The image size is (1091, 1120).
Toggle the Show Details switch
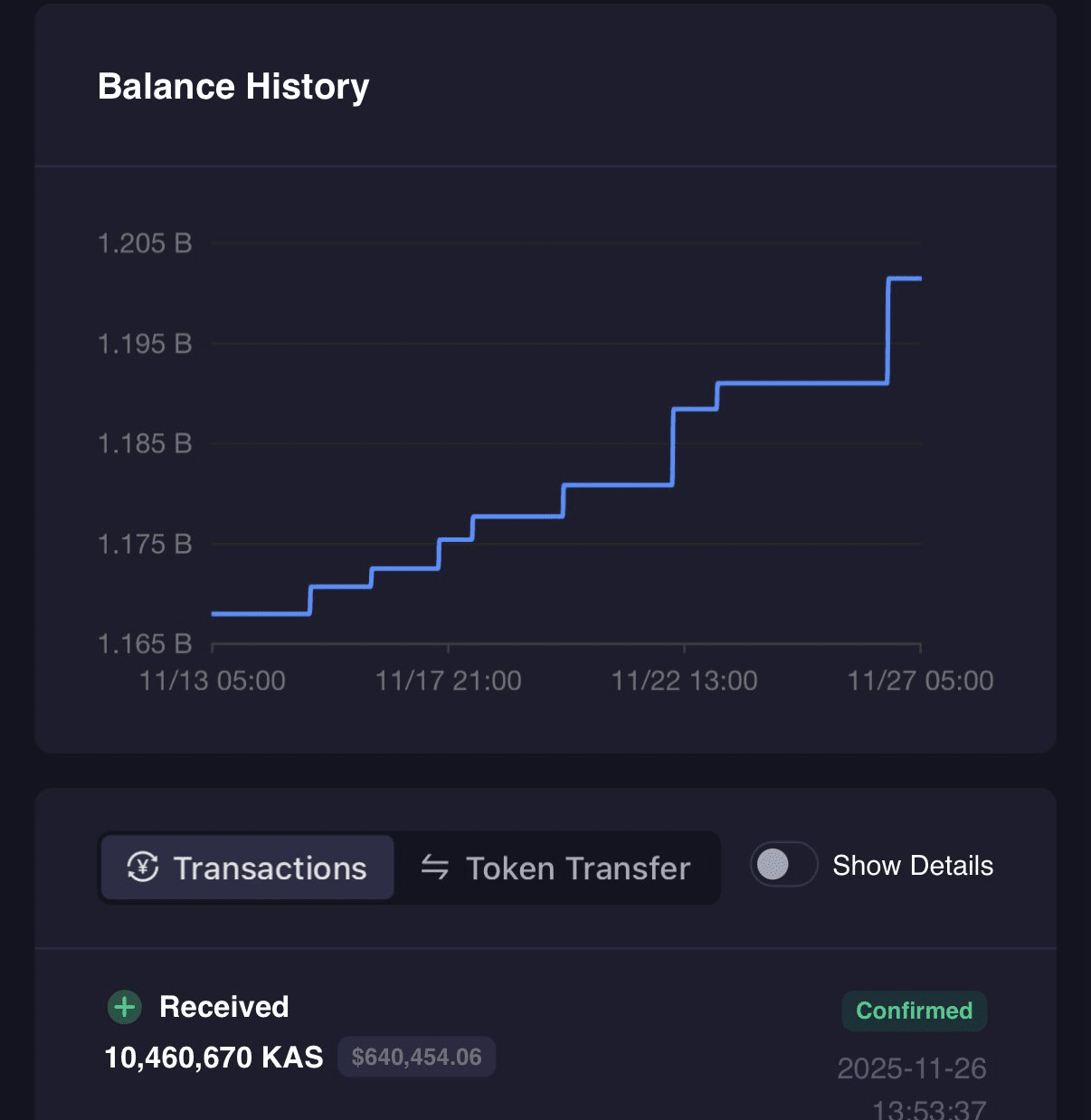[x=783, y=865]
